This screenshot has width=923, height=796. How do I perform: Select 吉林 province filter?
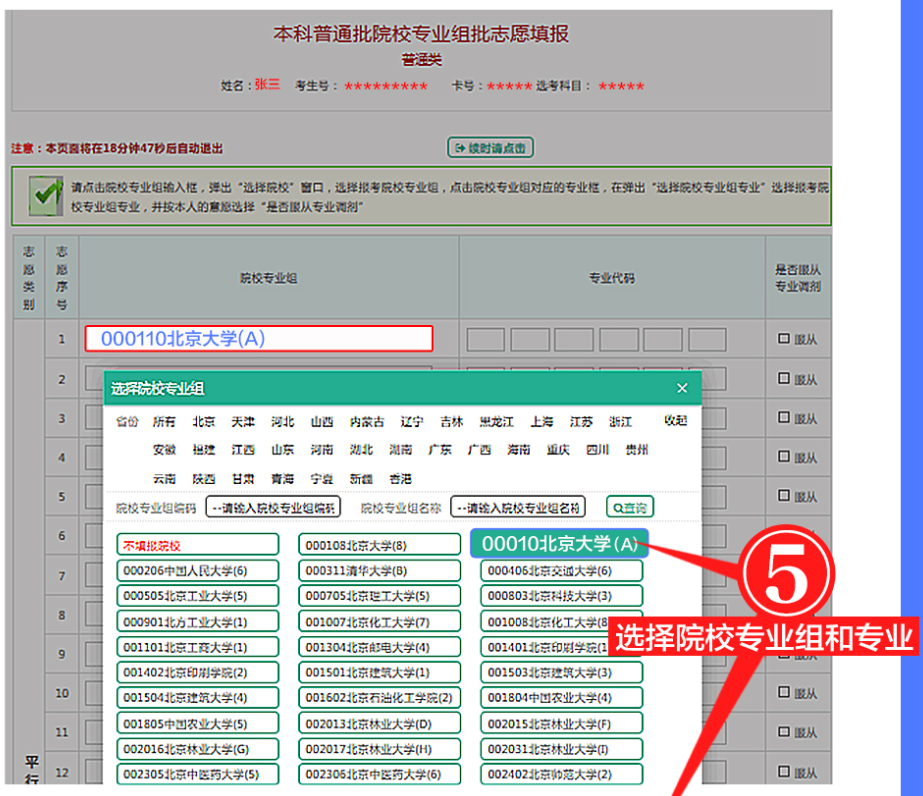tap(451, 422)
